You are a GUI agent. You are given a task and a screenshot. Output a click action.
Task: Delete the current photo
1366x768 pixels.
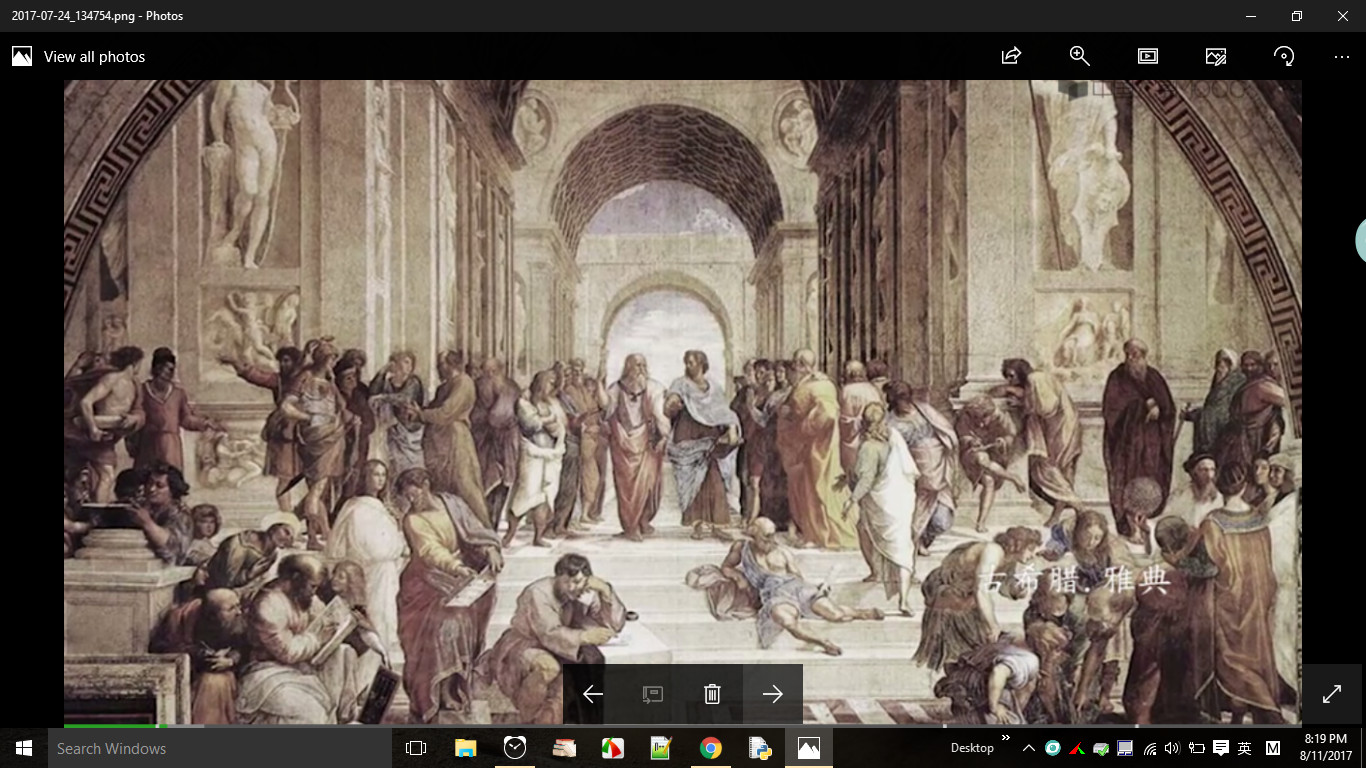(712, 694)
